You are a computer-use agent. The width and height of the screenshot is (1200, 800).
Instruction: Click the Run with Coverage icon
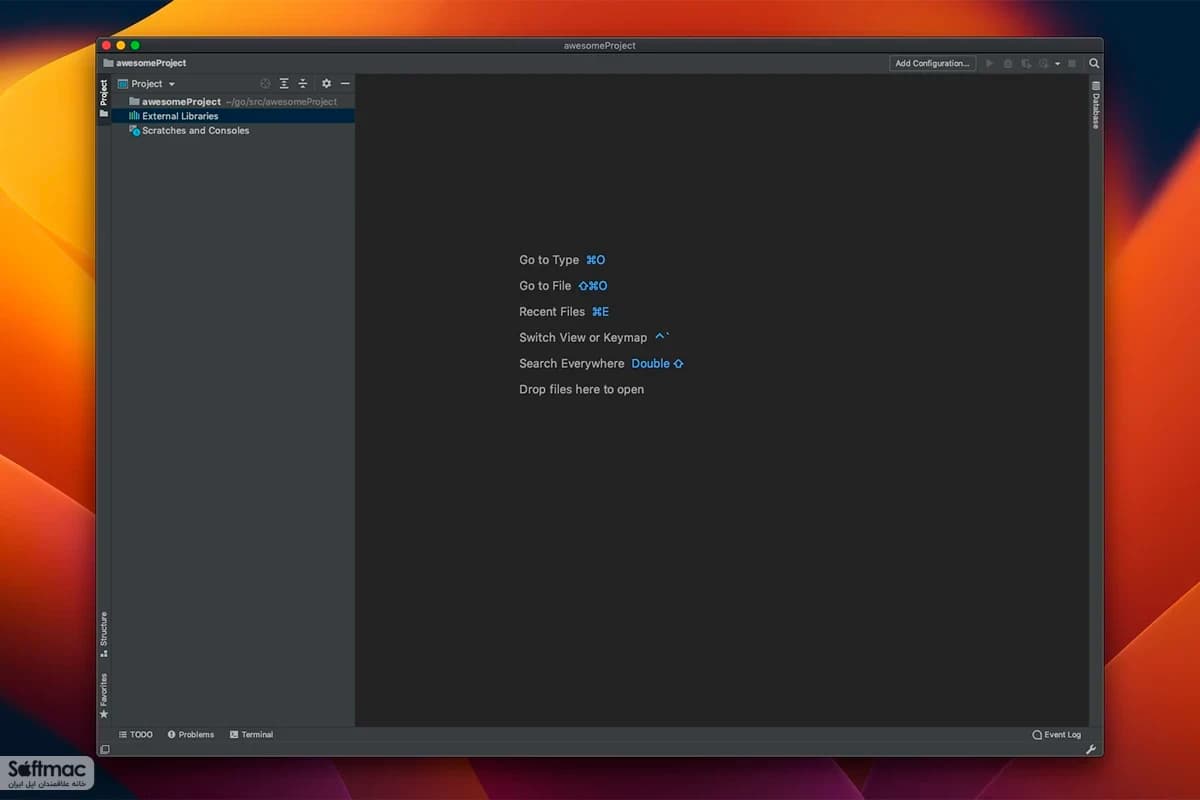(x=1026, y=63)
